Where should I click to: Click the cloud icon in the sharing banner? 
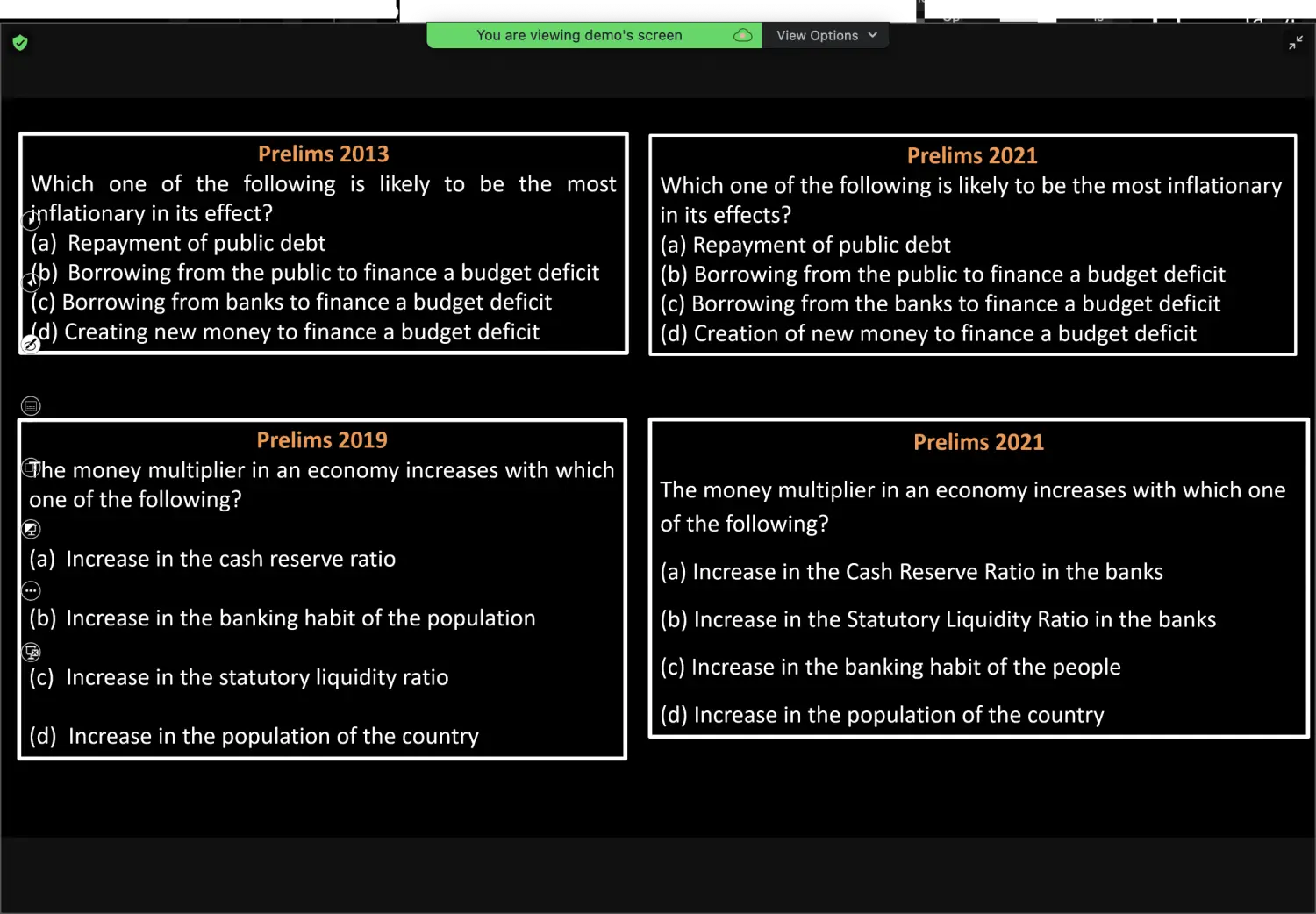pos(742,35)
